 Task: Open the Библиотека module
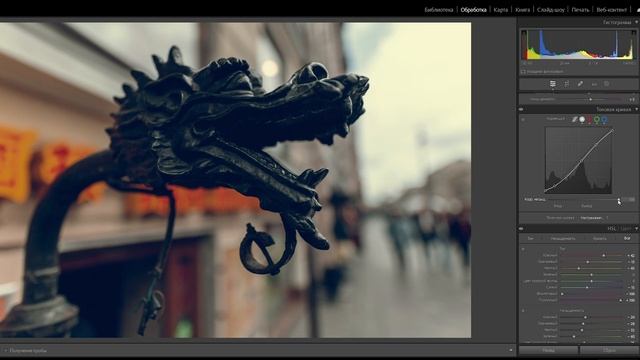pos(439,10)
